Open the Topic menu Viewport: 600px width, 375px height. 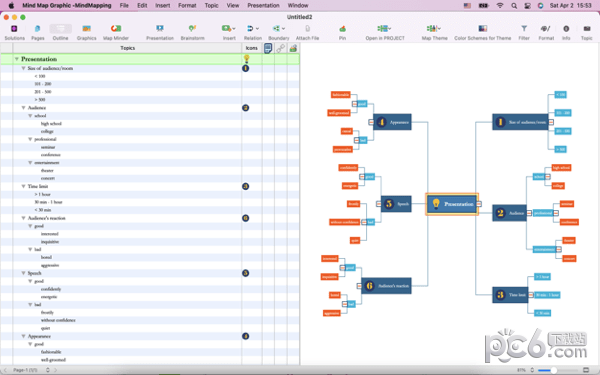[211, 5]
